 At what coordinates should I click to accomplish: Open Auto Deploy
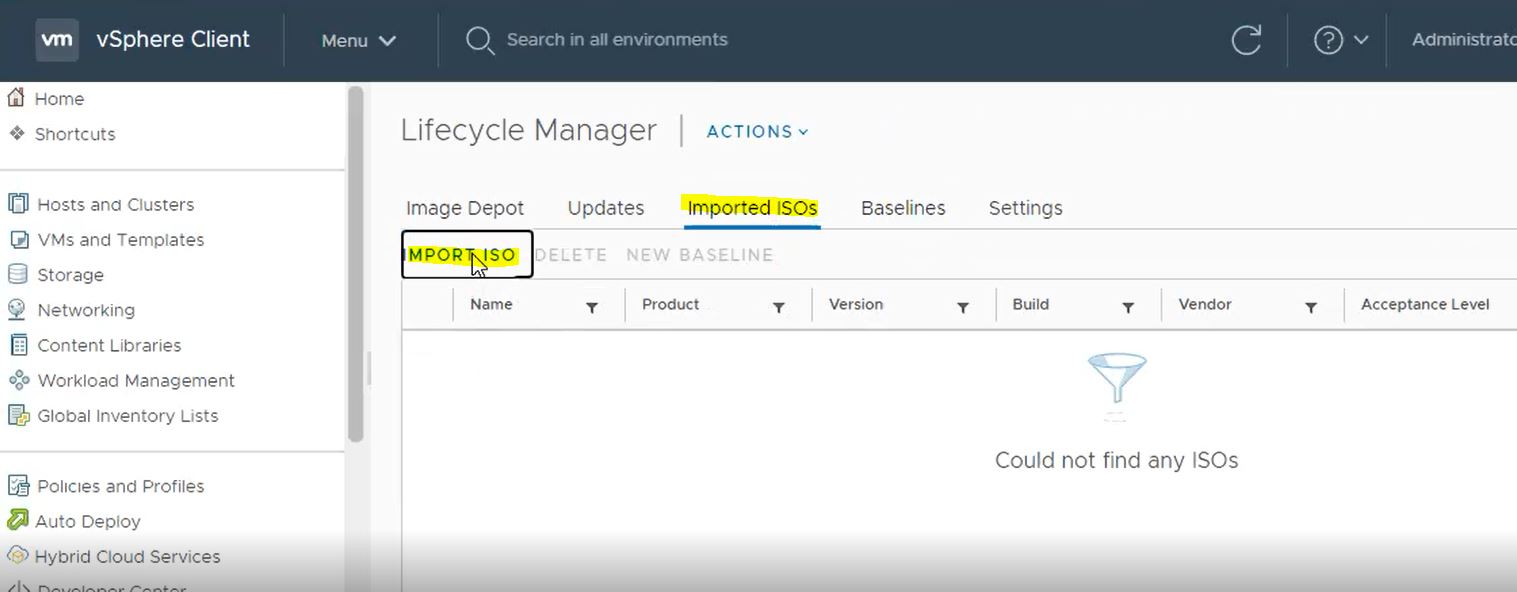tap(88, 521)
